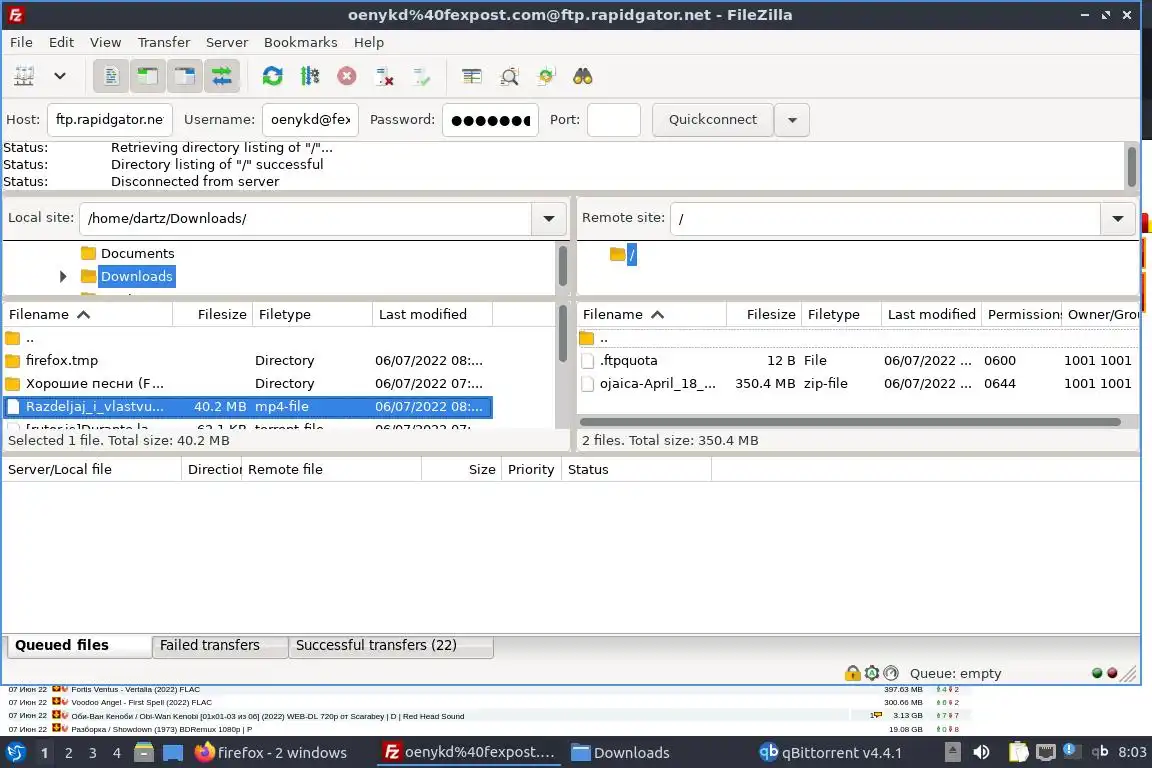This screenshot has height=768, width=1152.
Task: Open the Edit menu
Action: (61, 42)
